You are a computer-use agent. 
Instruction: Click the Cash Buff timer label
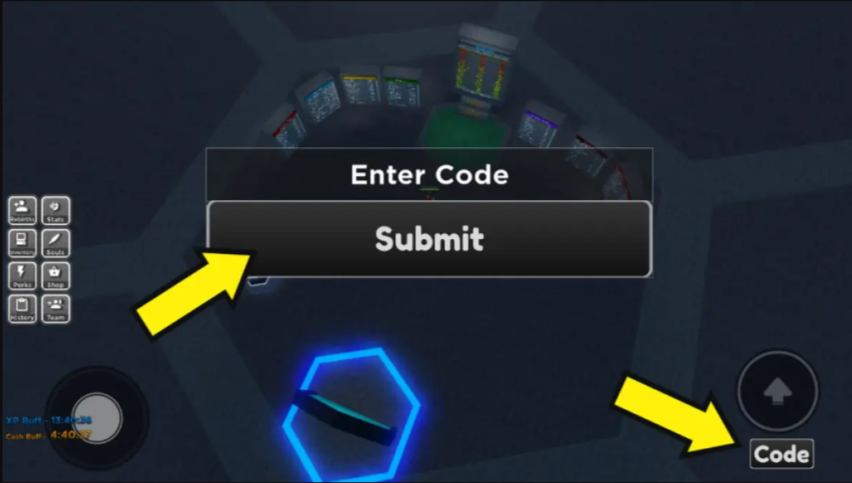tap(49, 435)
